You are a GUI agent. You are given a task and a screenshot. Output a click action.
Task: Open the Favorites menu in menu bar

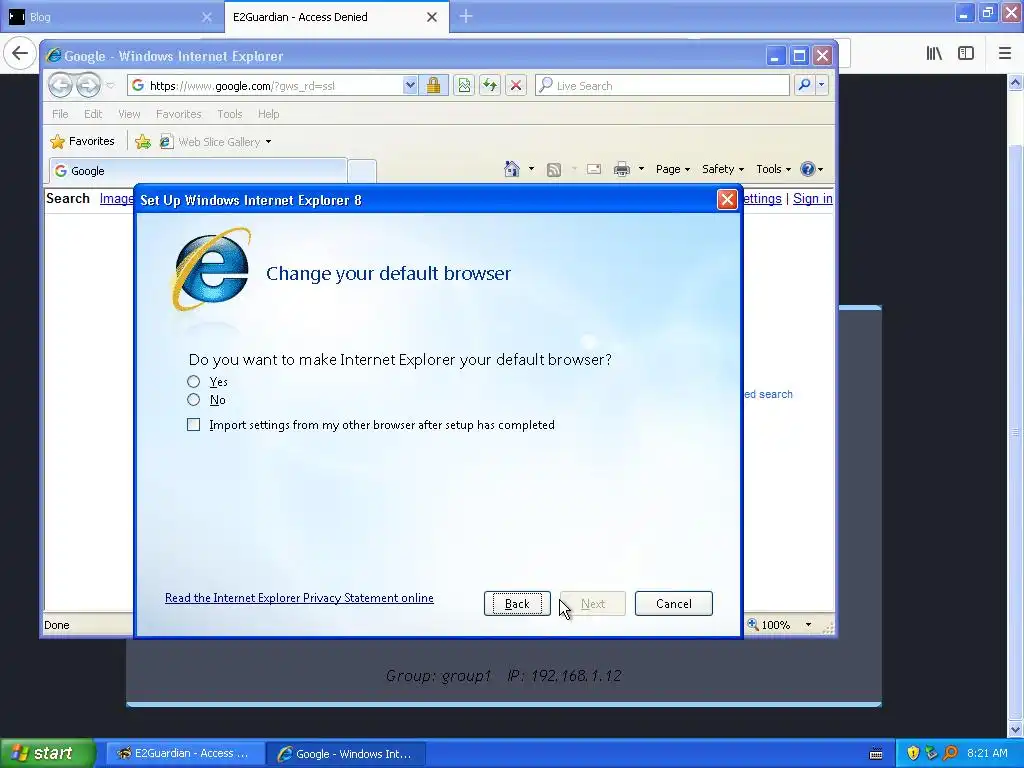pos(178,114)
